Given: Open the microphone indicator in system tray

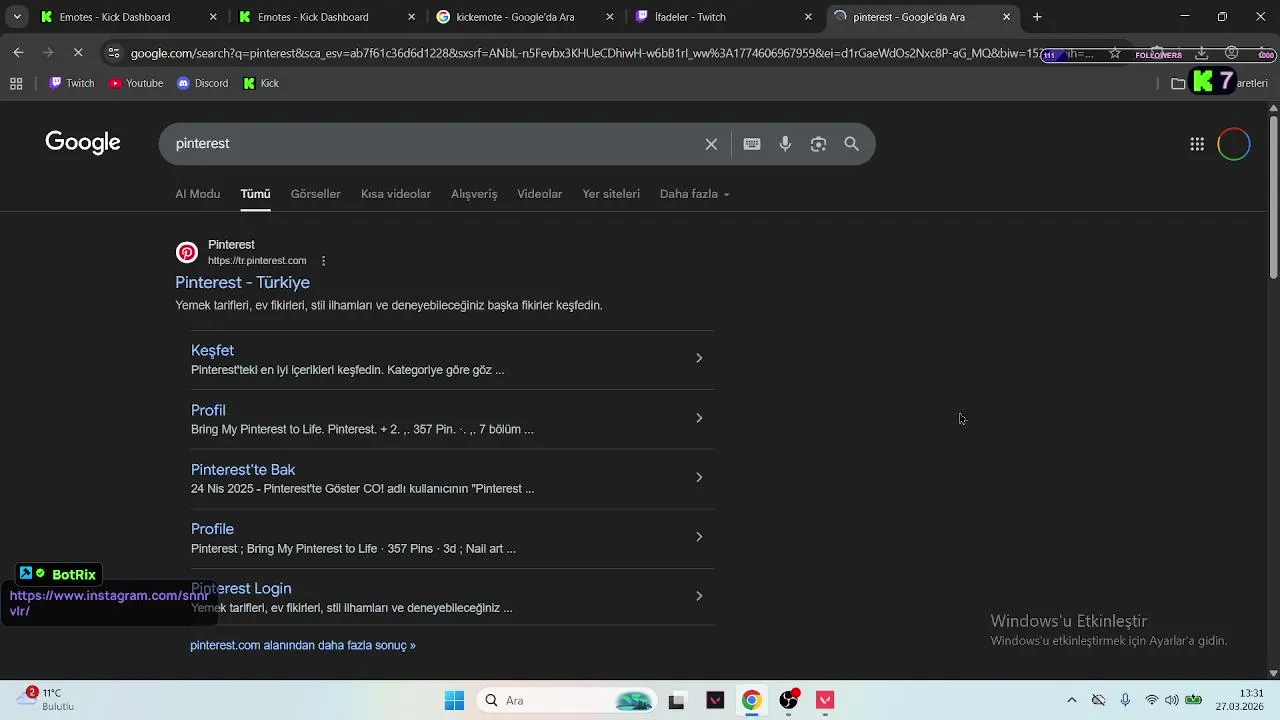Looking at the screenshot, I should coord(1125,700).
